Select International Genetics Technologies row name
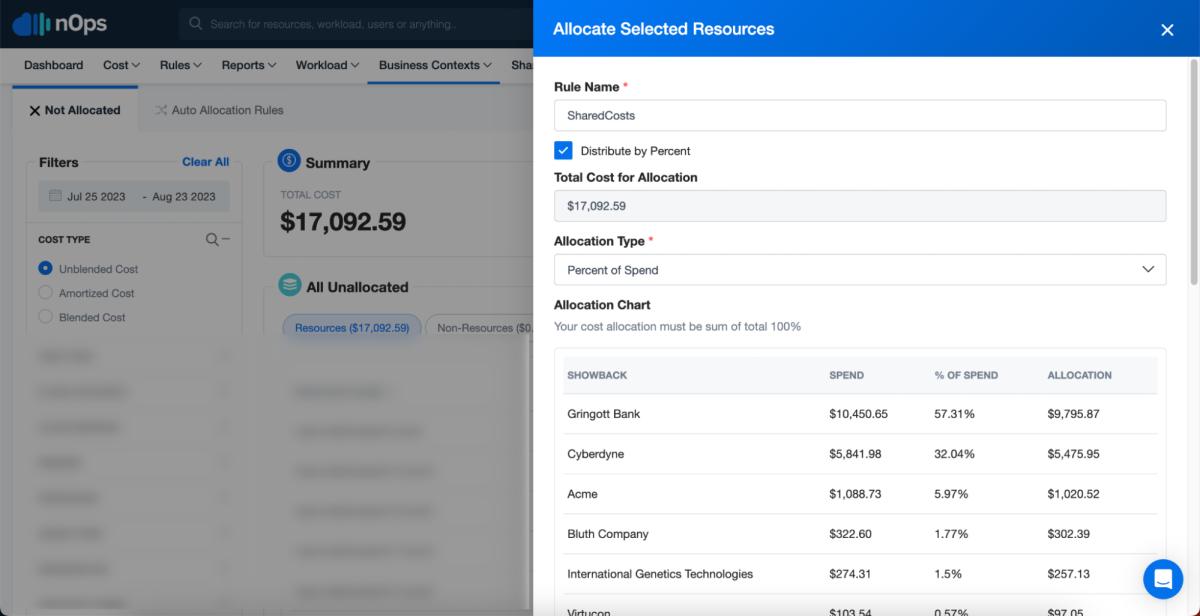The width and height of the screenshot is (1200, 616). (660, 574)
